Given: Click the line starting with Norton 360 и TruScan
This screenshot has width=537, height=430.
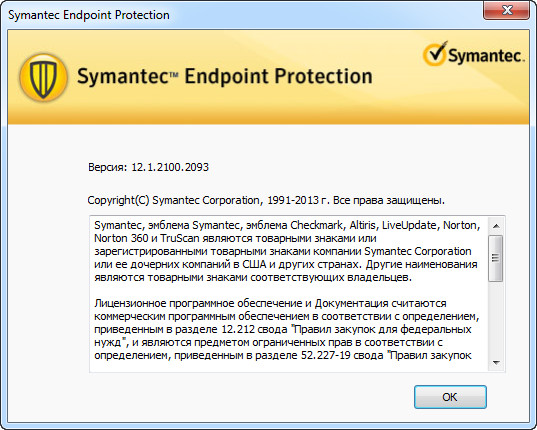Looking at the screenshot, I should 235,238.
